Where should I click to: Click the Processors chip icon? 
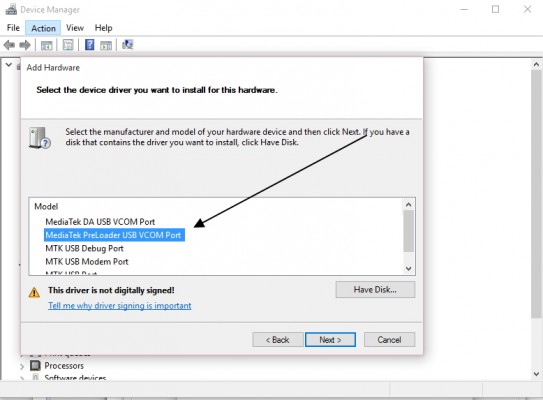(x=35, y=365)
